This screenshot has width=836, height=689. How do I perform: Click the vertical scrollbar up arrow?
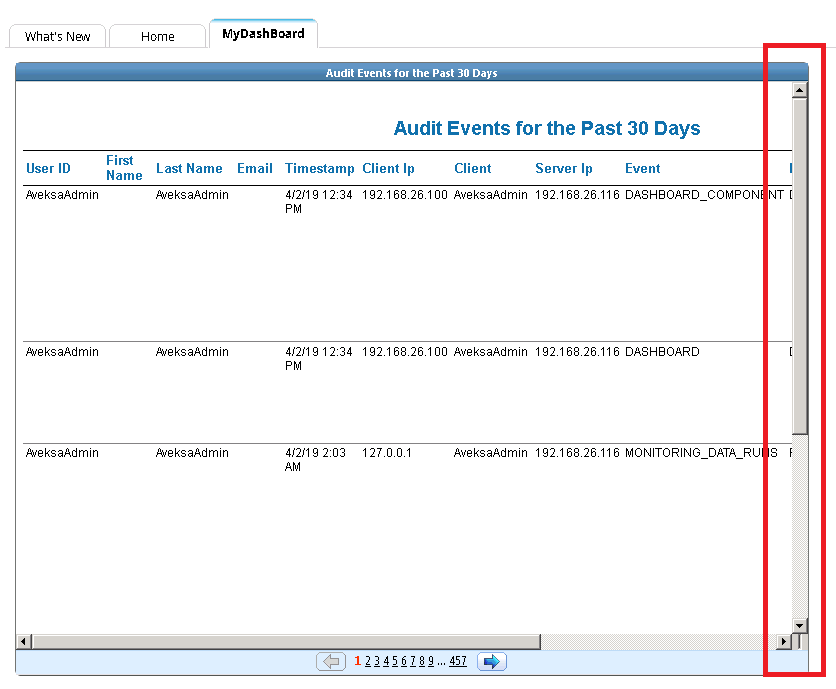(799, 89)
